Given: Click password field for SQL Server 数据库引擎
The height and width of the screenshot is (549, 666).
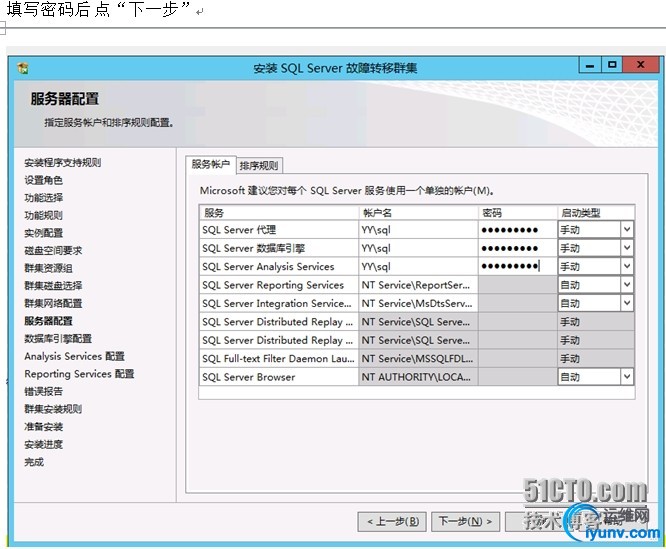Looking at the screenshot, I should tap(517, 248).
